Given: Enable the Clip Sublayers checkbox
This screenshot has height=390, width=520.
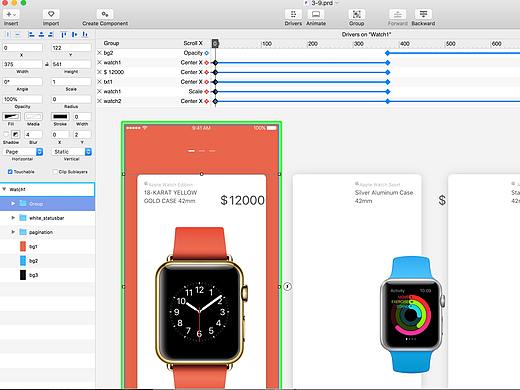Looking at the screenshot, I should [55, 172].
